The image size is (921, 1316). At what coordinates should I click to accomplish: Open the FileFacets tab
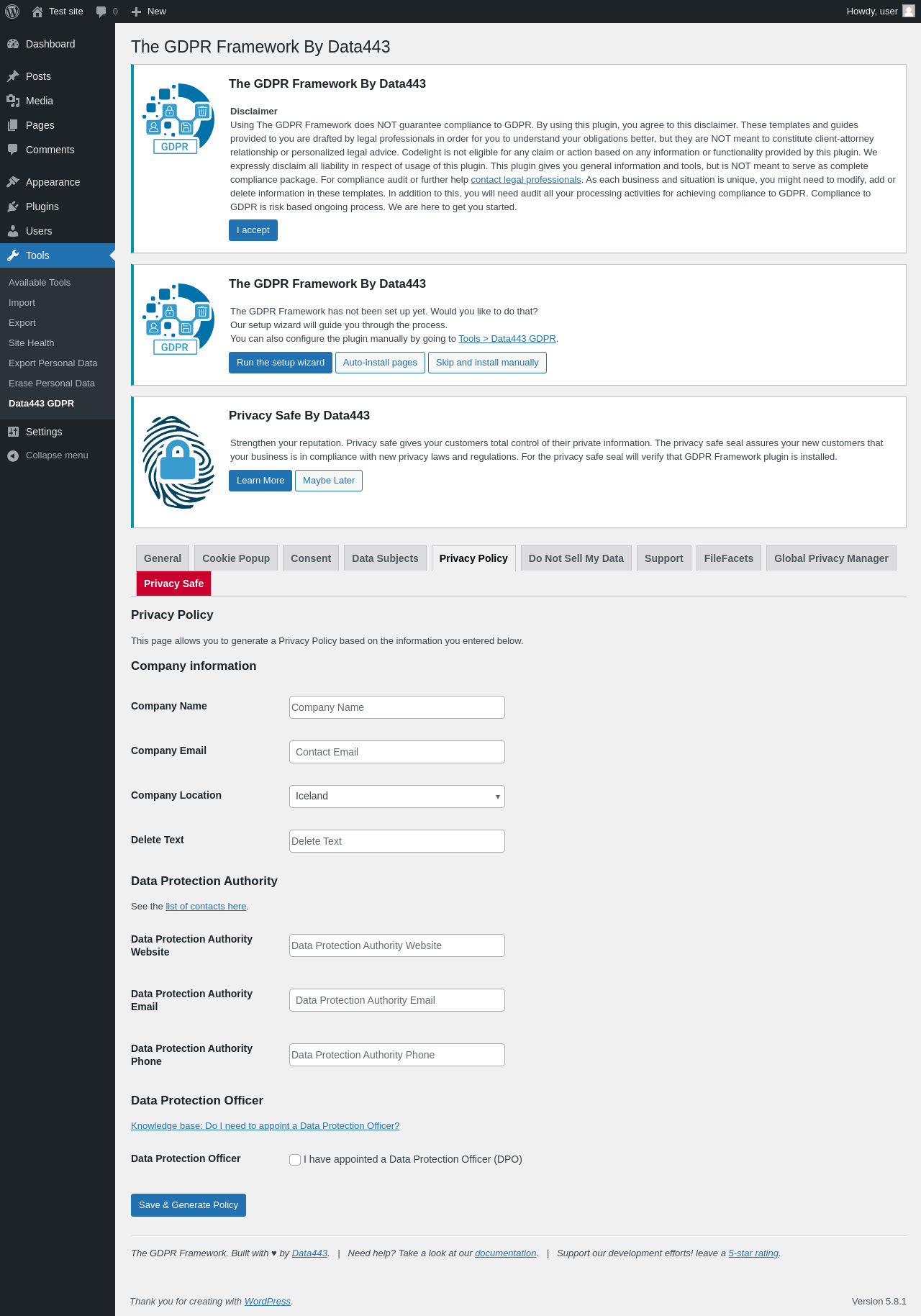[x=729, y=558]
